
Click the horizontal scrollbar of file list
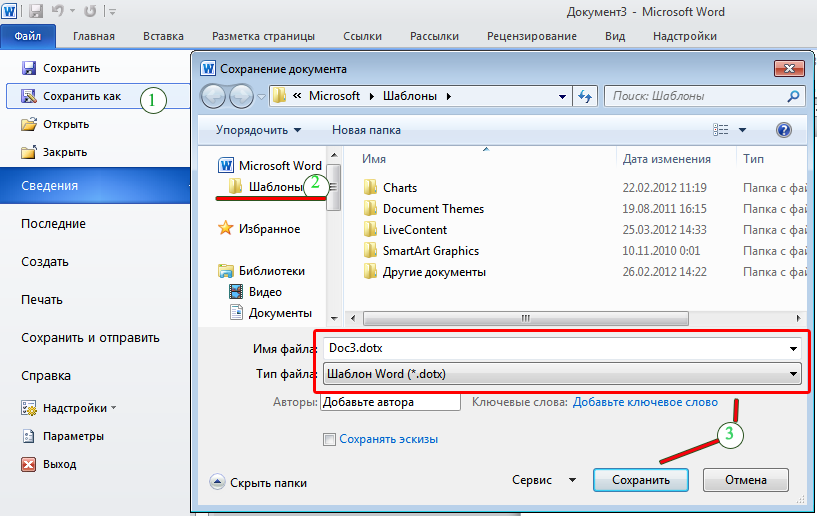[x=526, y=318]
